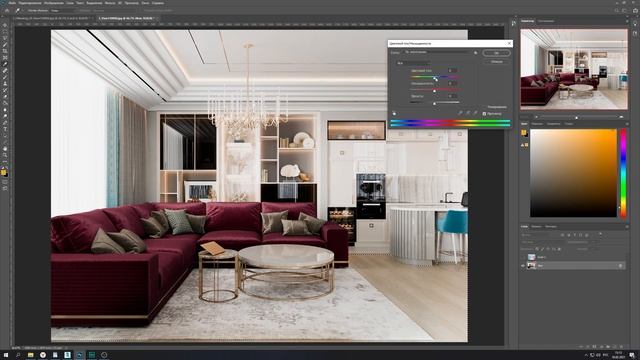This screenshot has width=640, height=360.
Task: Hide the Фон background layer
Action: point(523,266)
